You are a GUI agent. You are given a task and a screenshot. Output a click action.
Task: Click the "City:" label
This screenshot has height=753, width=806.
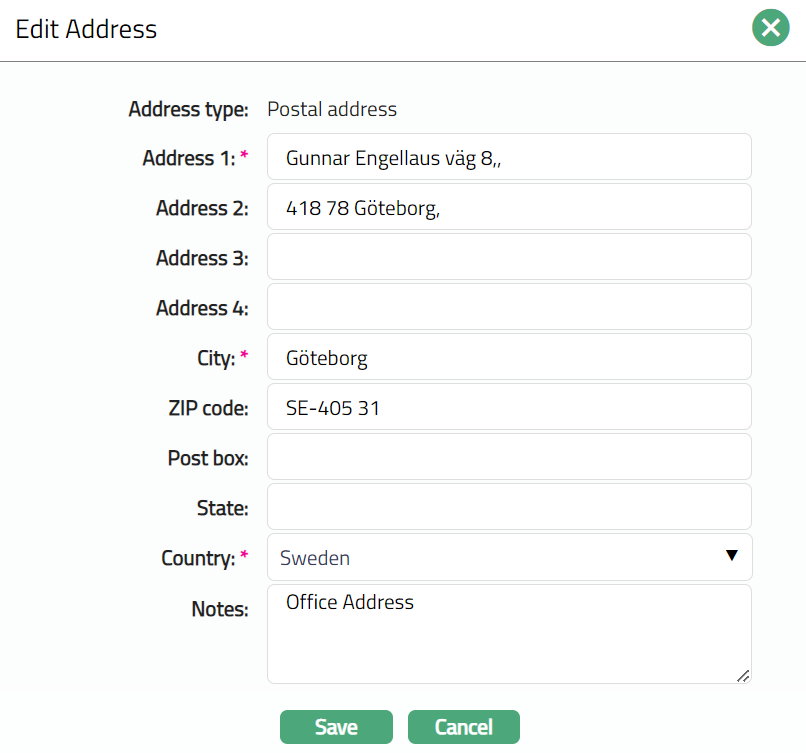211,358
